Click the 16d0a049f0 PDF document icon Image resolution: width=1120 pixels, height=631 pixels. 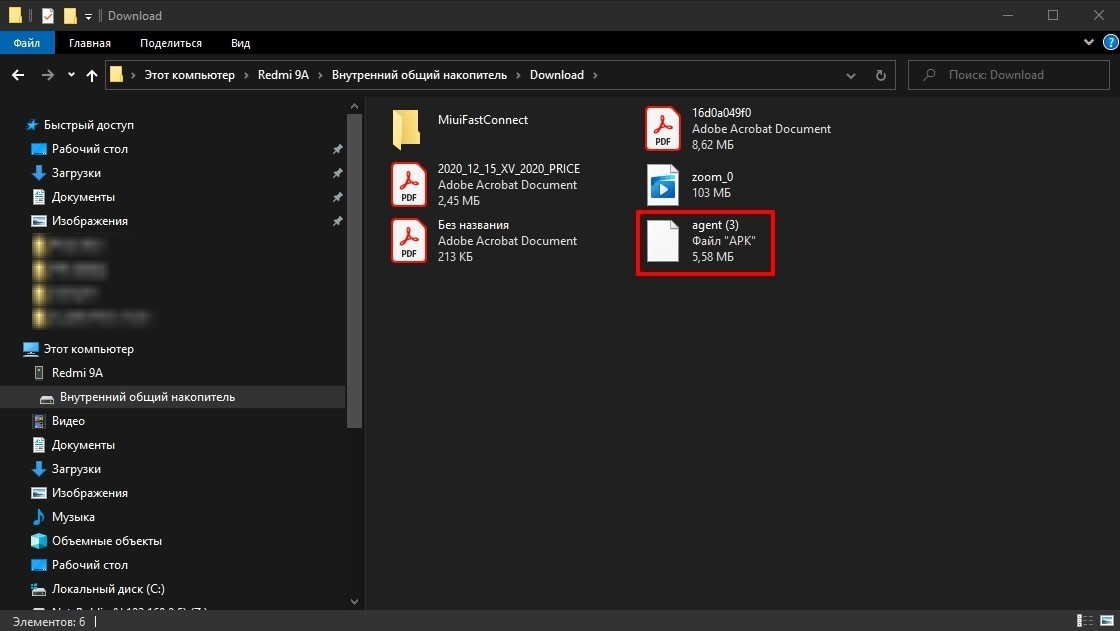(662, 129)
